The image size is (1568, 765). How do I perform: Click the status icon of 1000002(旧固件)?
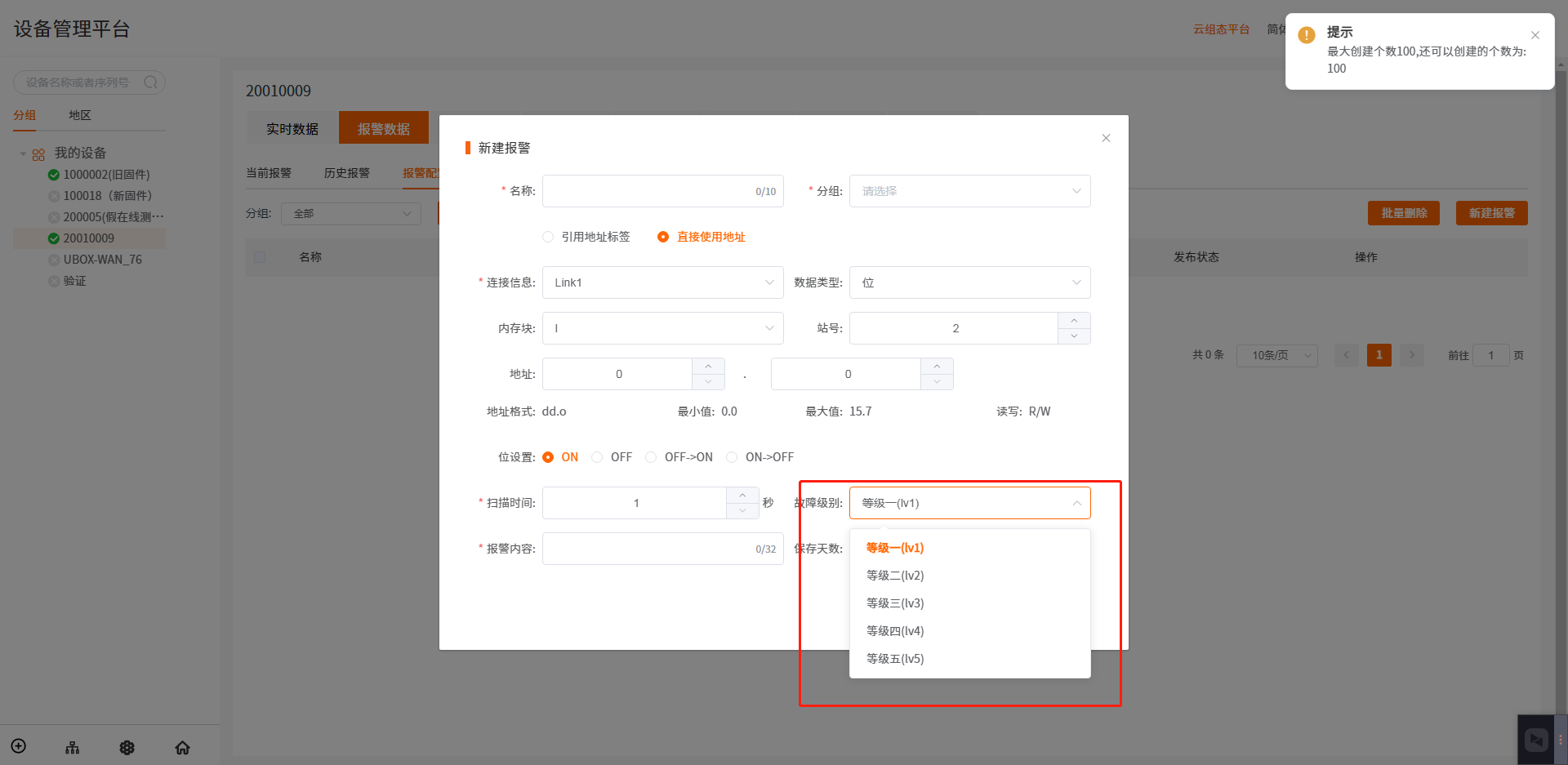[x=54, y=175]
